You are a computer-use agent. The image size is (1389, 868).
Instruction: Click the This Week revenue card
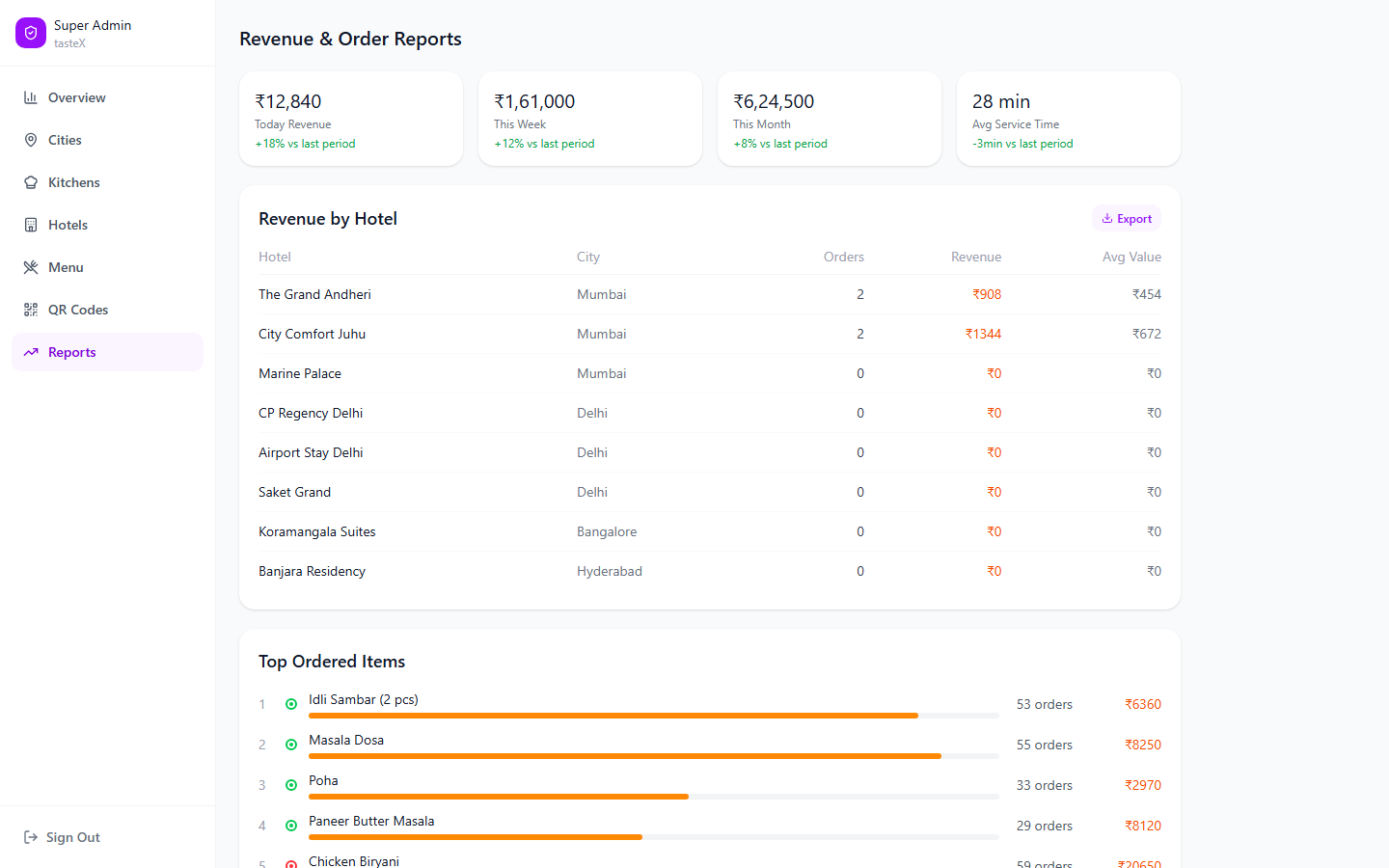(x=590, y=119)
